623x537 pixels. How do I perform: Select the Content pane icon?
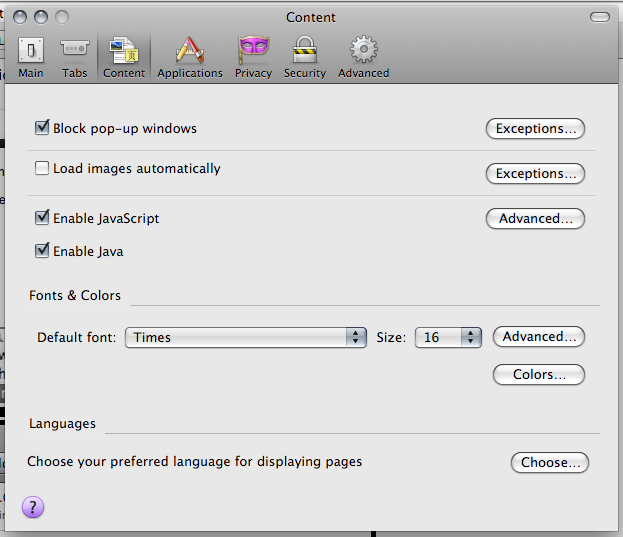click(x=124, y=50)
